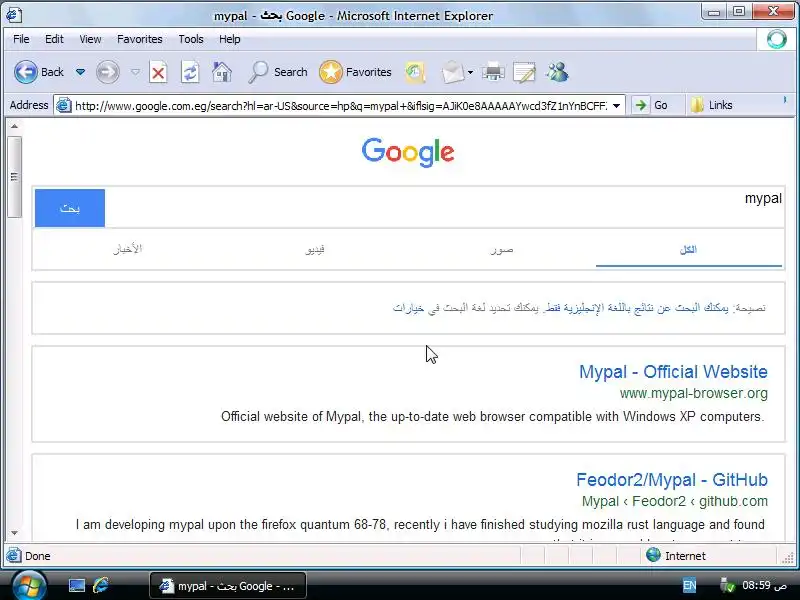Click the scrollbar up arrow
Image resolution: width=800 pixels, height=600 pixels.
tap(14, 126)
